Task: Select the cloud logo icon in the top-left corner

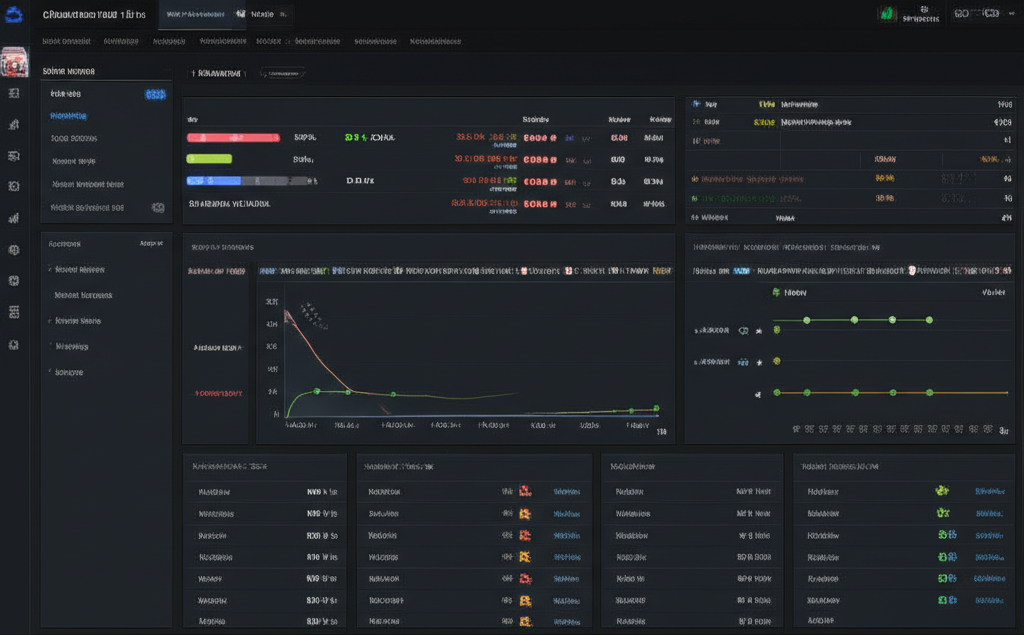Action: tap(14, 14)
